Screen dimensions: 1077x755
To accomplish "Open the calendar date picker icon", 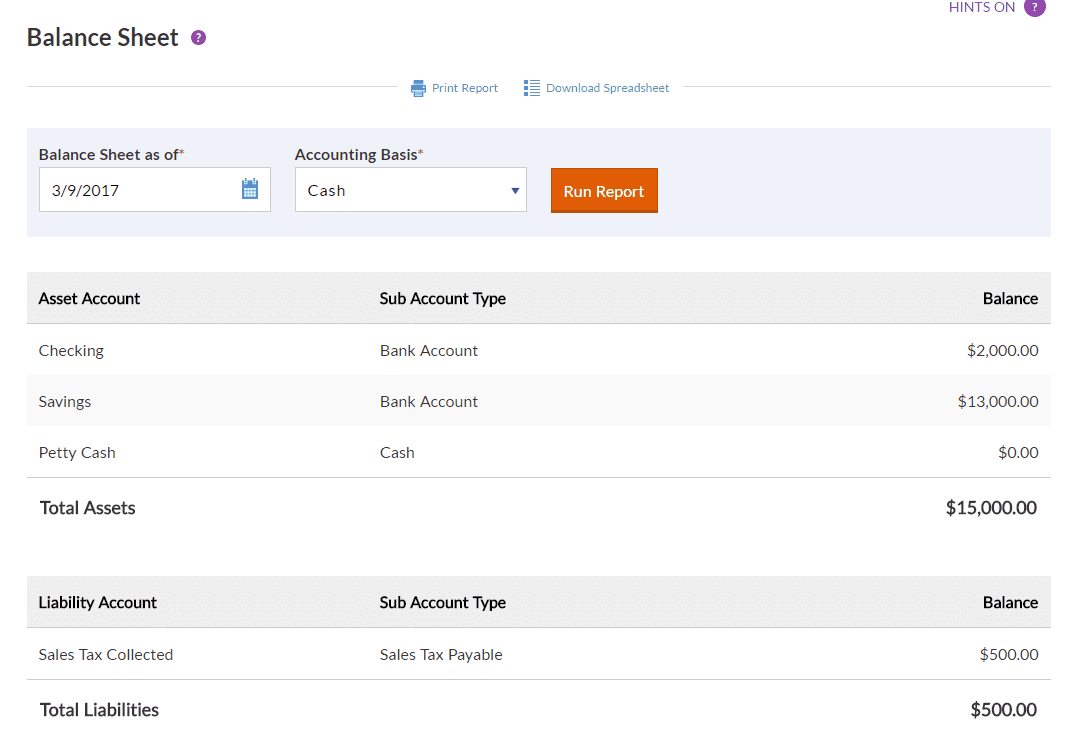I will point(250,189).
